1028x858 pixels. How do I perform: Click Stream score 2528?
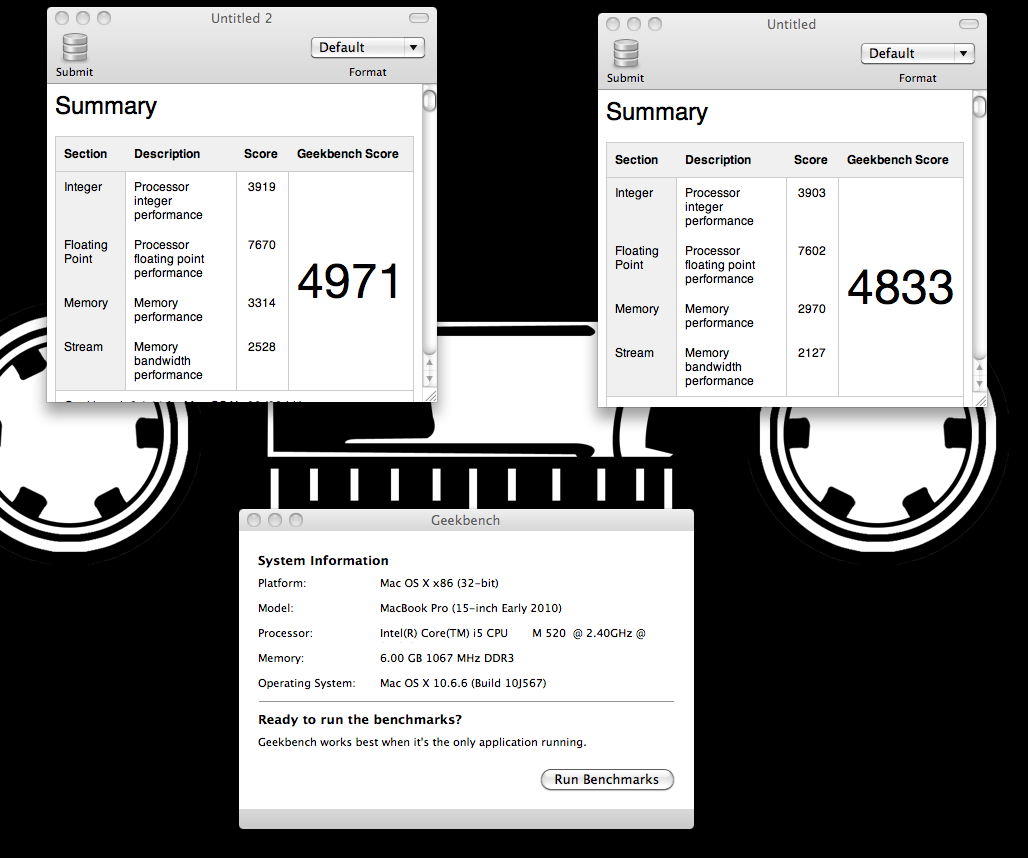coord(262,347)
